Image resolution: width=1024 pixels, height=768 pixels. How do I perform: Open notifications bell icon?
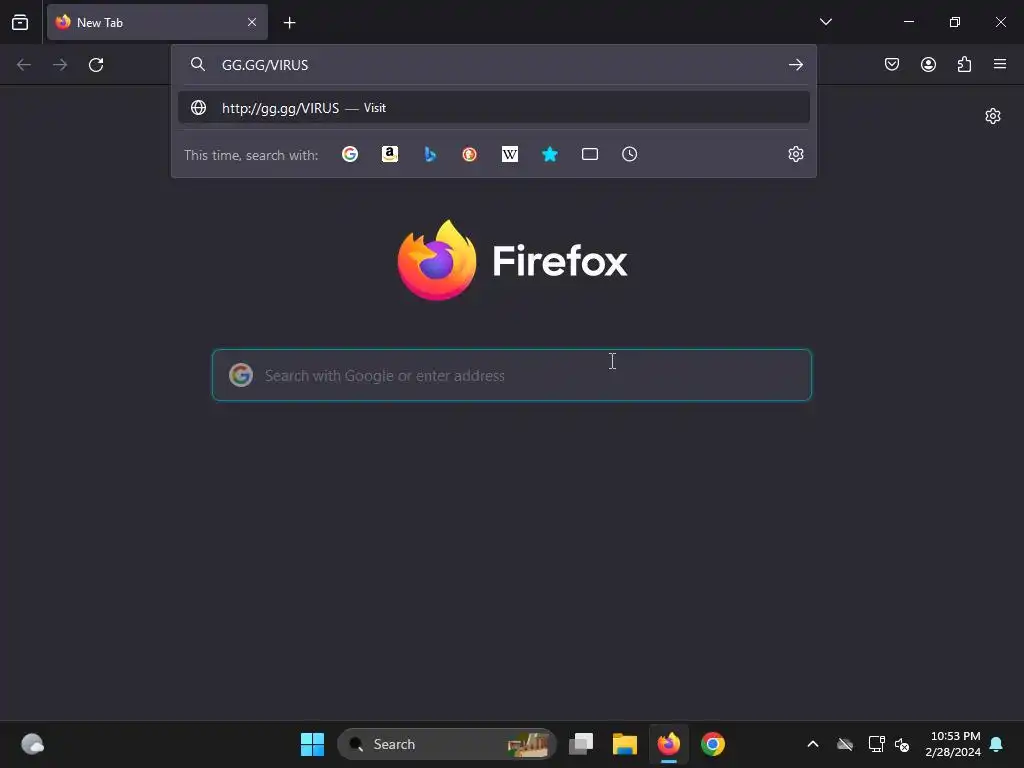tap(997, 744)
